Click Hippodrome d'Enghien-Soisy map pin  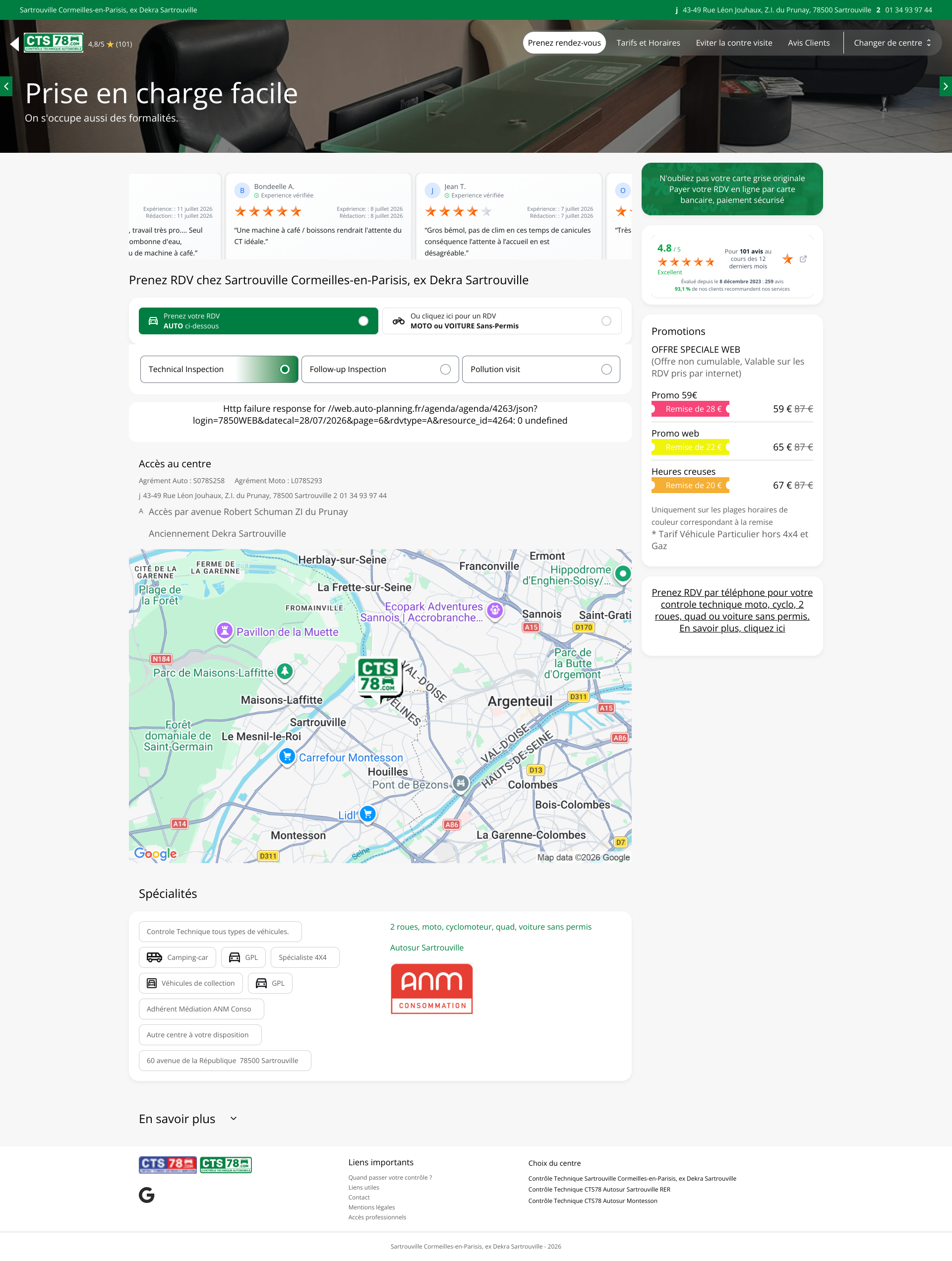623,574
